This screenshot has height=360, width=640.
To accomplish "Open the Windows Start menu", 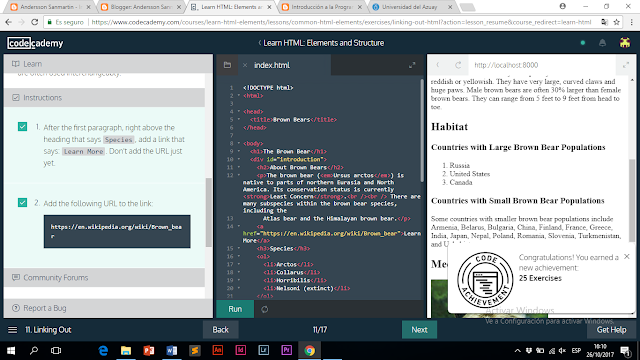I will point(11,351).
